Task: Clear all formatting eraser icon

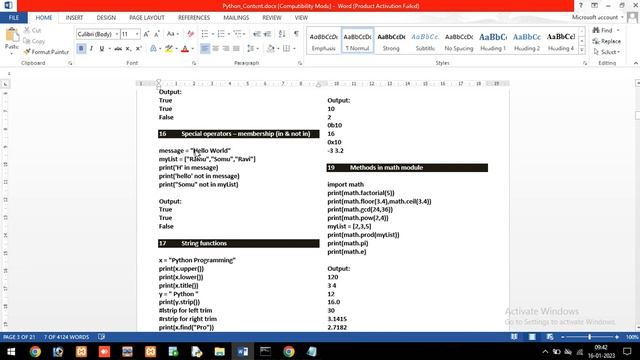Action: 190,34
